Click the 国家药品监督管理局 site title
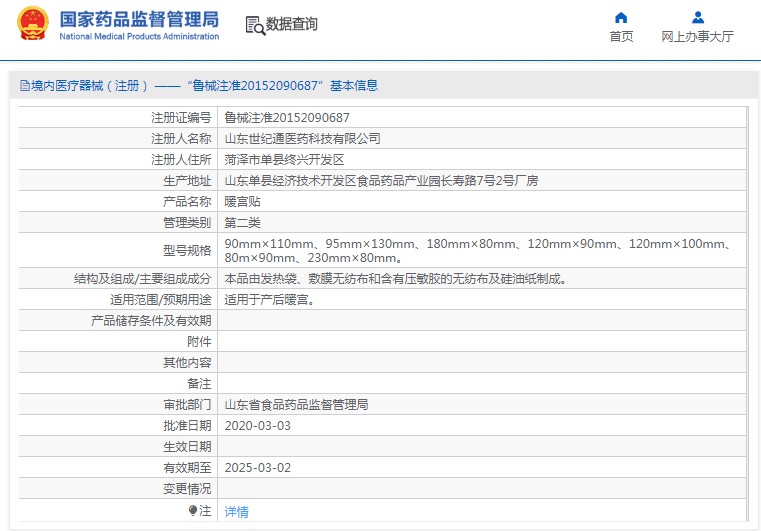 pos(138,18)
